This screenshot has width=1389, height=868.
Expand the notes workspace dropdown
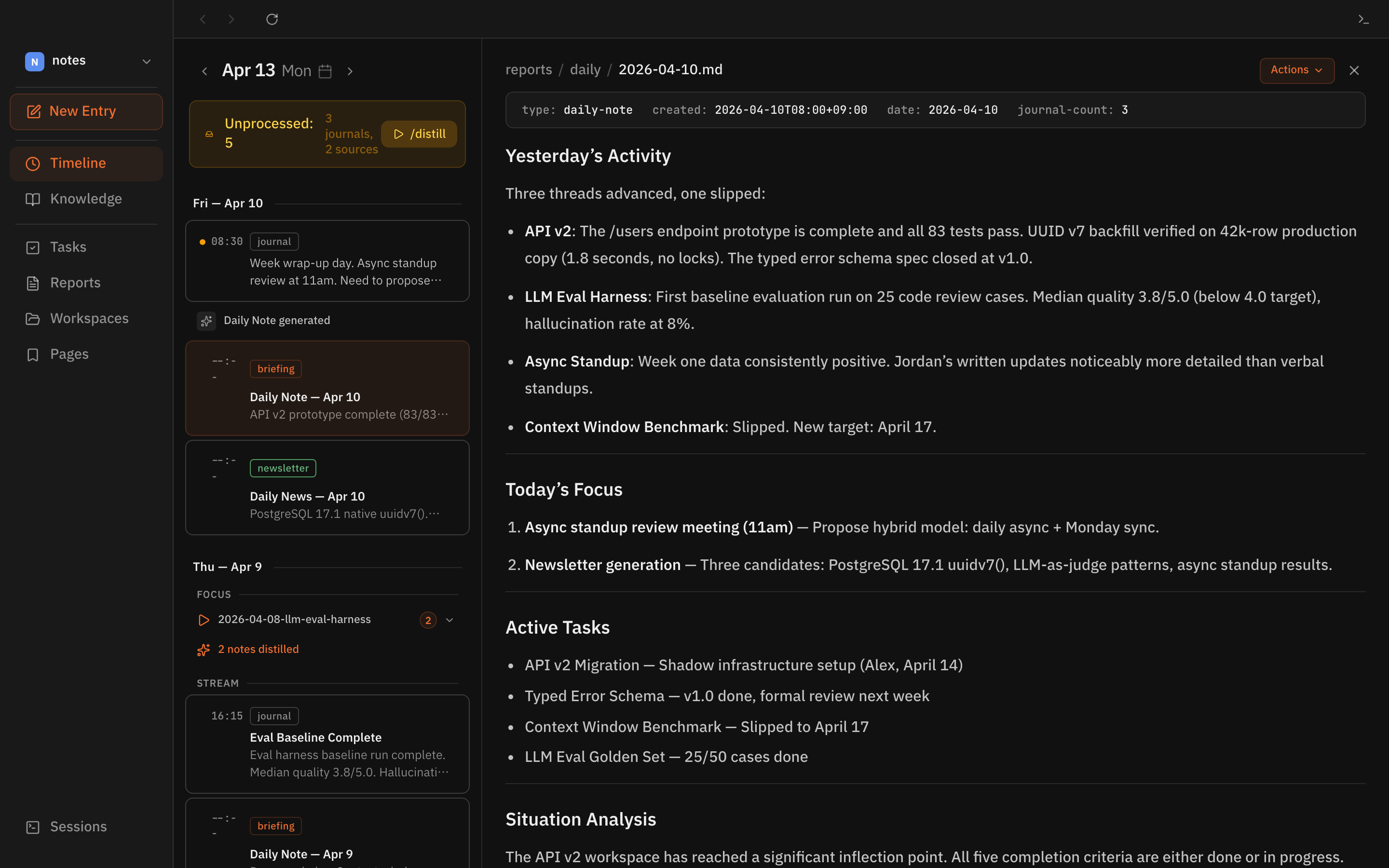pos(146,61)
